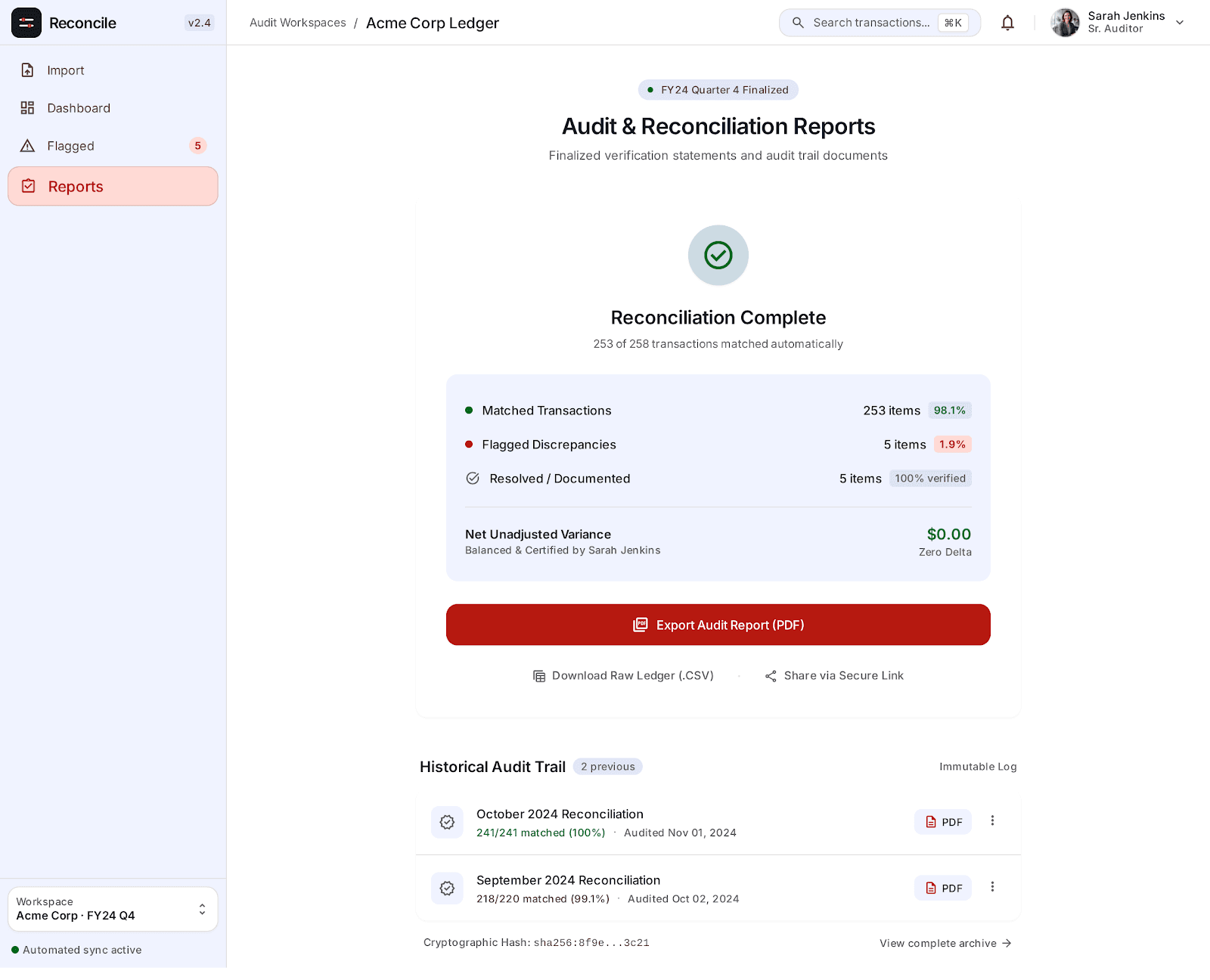Download October 2024 Reconciliation PDF
Viewport: 1210px width, 980px height.
[943, 822]
